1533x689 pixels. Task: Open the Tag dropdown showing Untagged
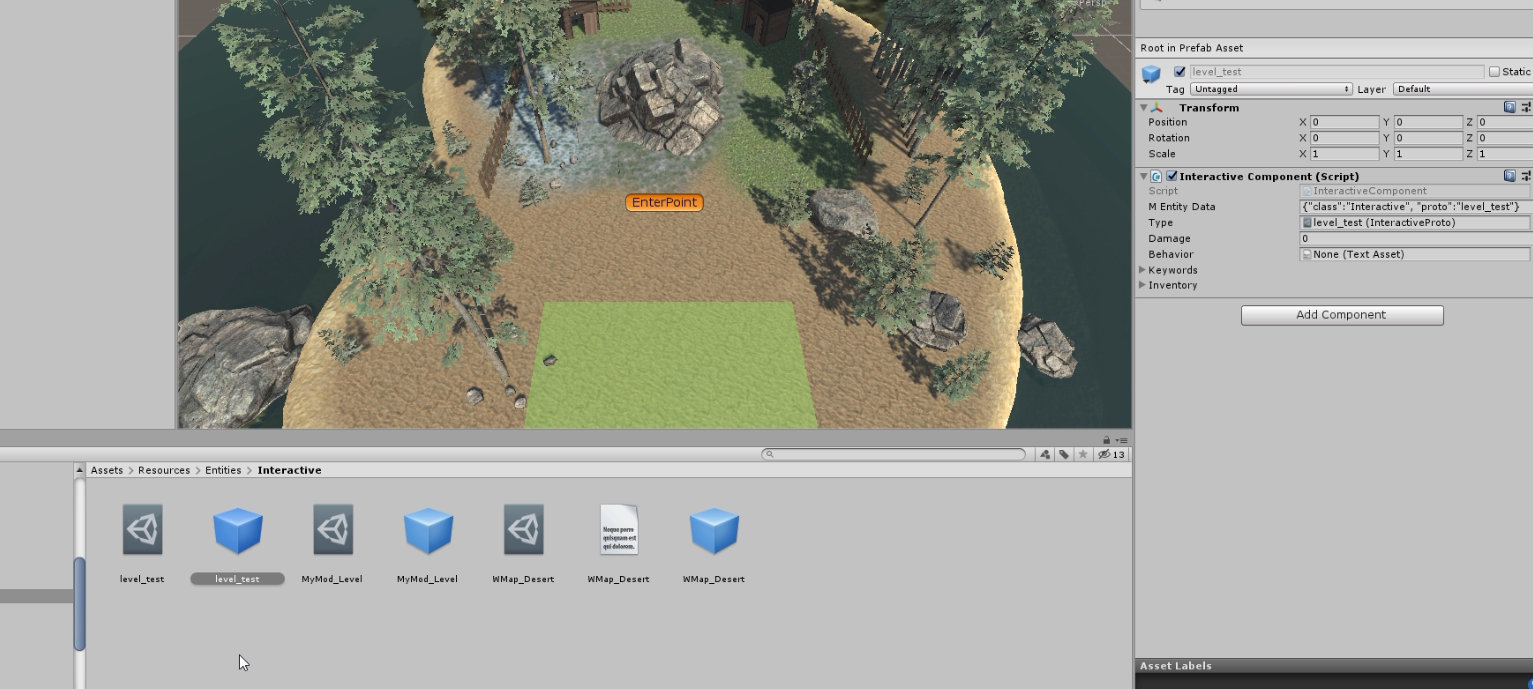(1271, 89)
